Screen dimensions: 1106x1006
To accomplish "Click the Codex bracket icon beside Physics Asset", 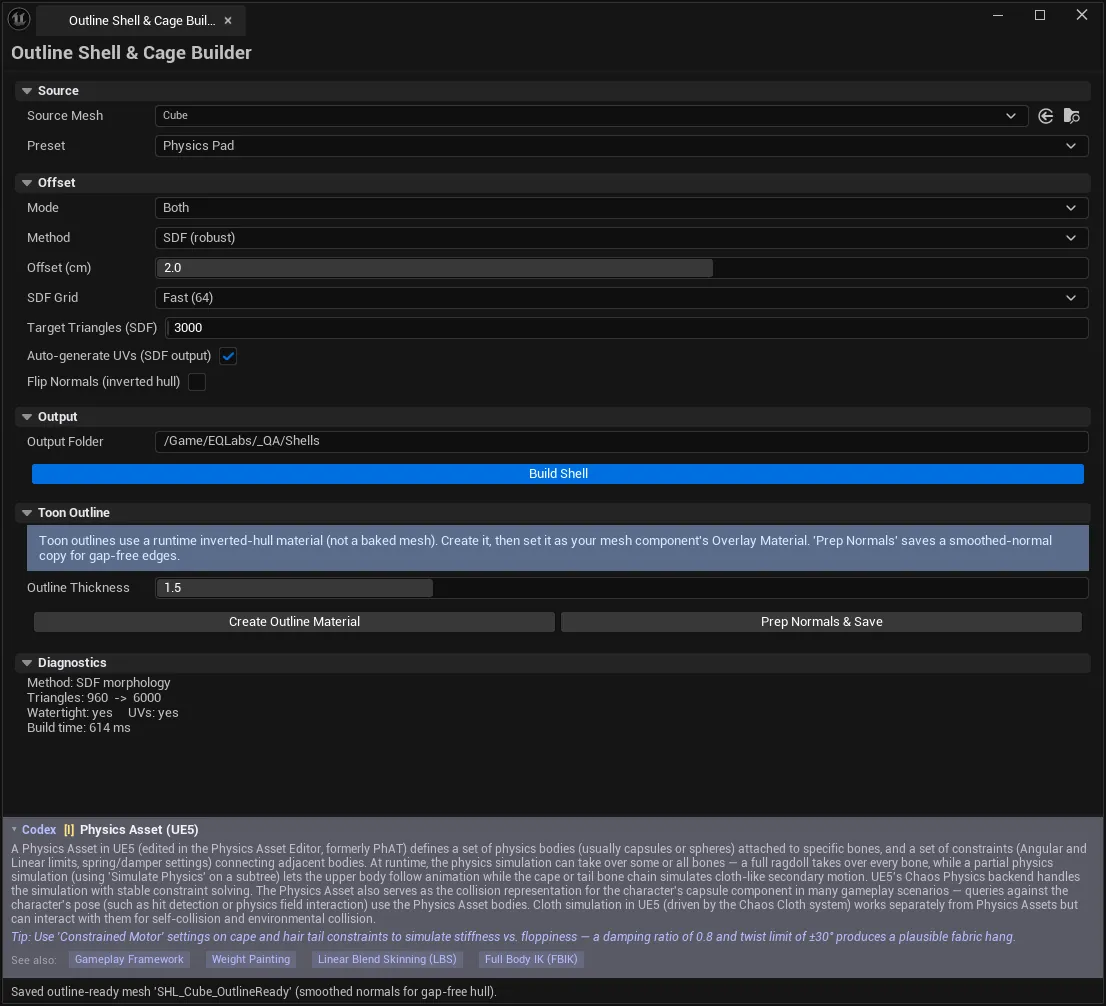I will tap(68, 830).
